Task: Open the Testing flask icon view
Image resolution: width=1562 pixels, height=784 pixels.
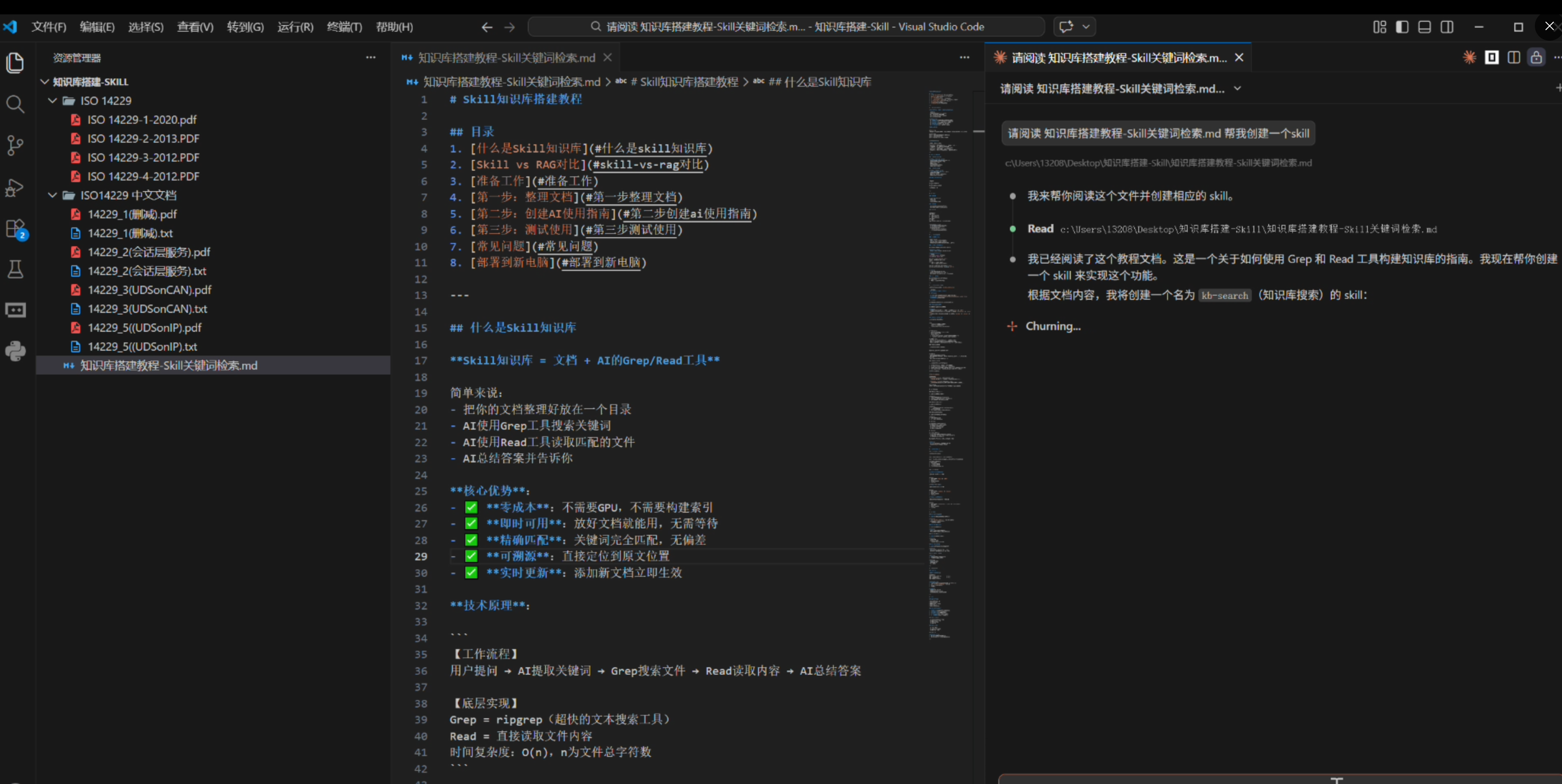Action: (x=16, y=269)
